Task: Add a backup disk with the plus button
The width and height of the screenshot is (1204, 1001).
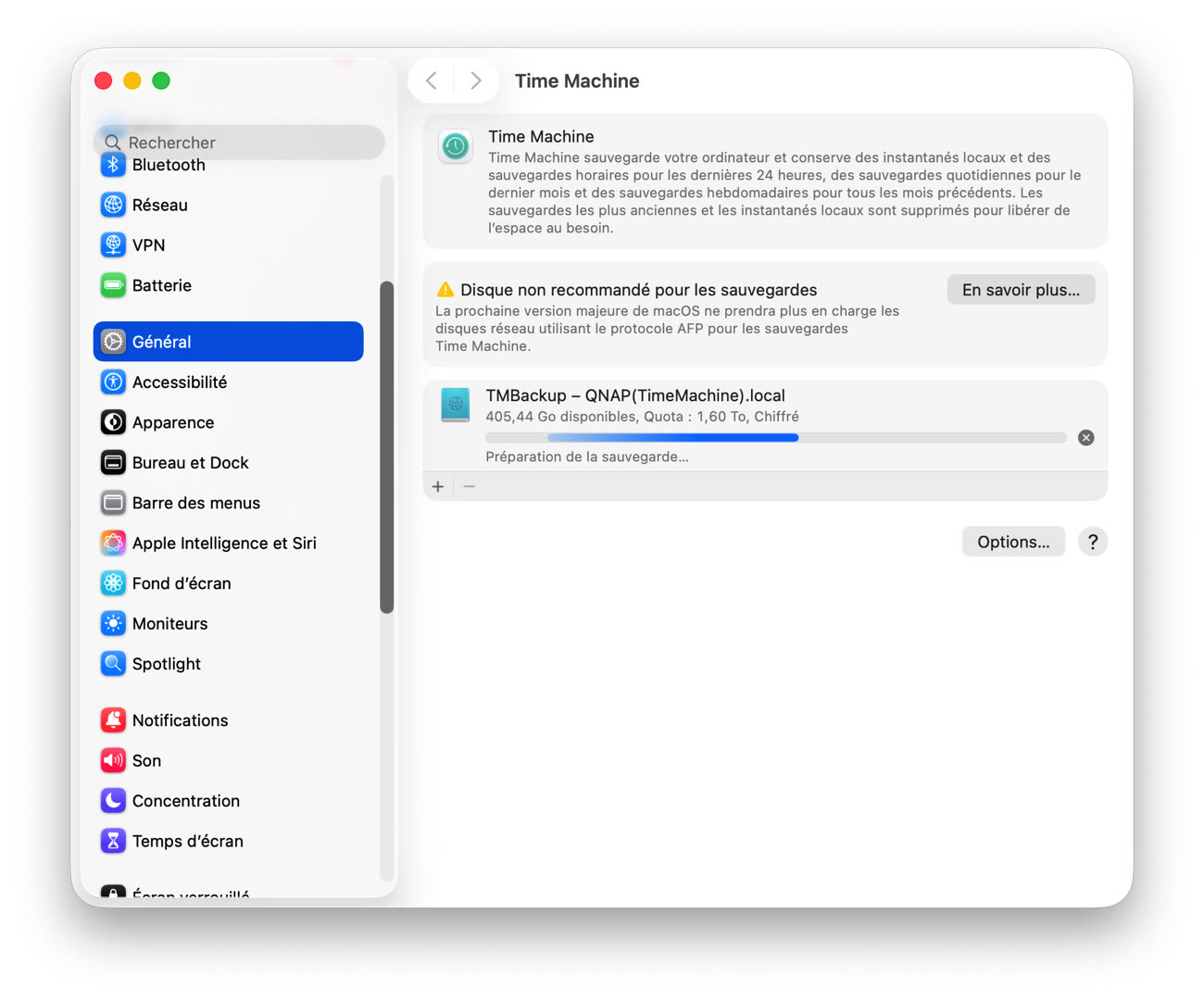Action: point(437,486)
